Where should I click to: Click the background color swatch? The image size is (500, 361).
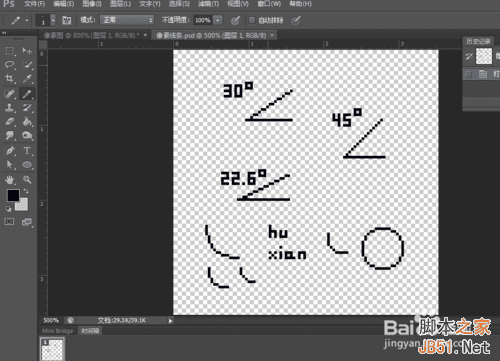tap(23, 205)
